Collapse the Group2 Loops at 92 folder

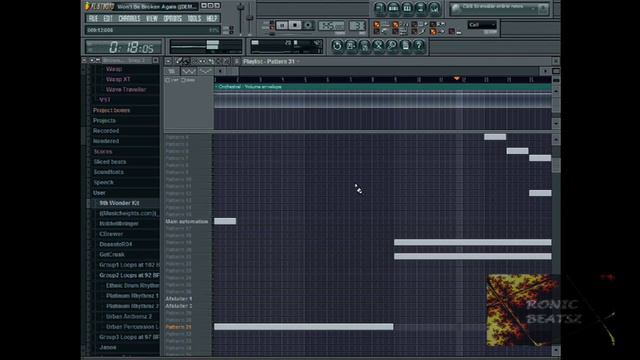click(x=129, y=275)
